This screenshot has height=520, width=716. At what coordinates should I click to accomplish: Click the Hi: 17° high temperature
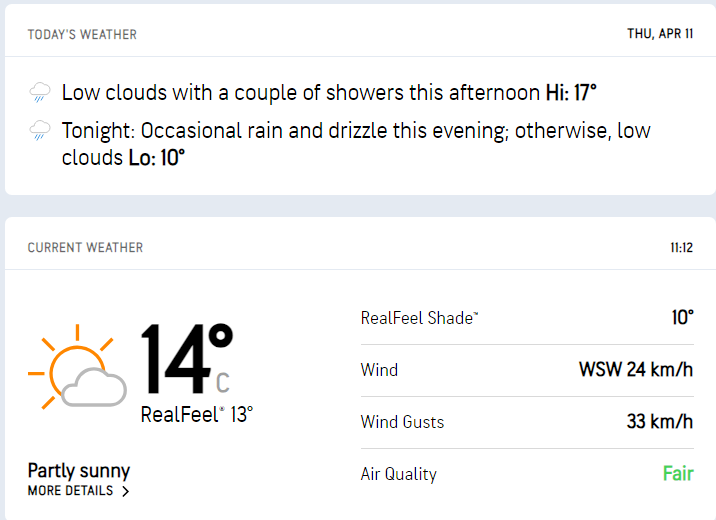pyautogui.click(x=570, y=93)
